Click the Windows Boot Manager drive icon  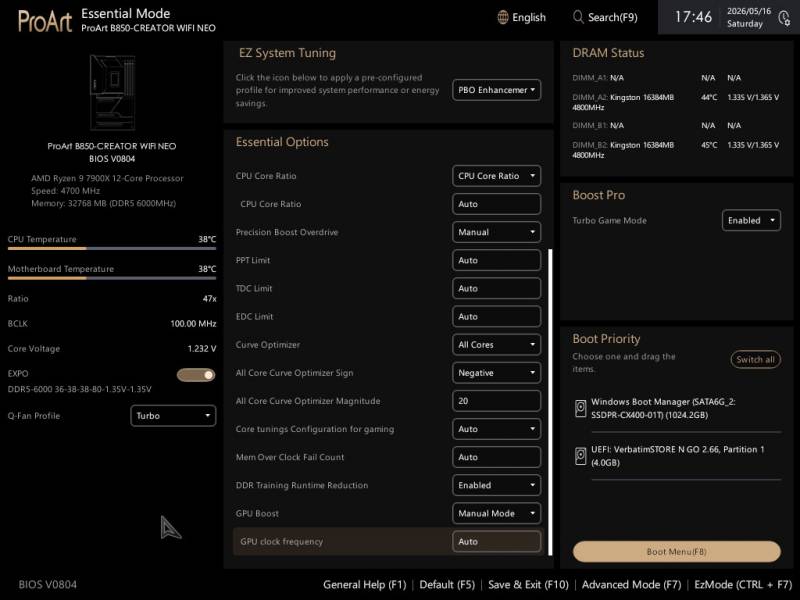pyautogui.click(x=581, y=408)
